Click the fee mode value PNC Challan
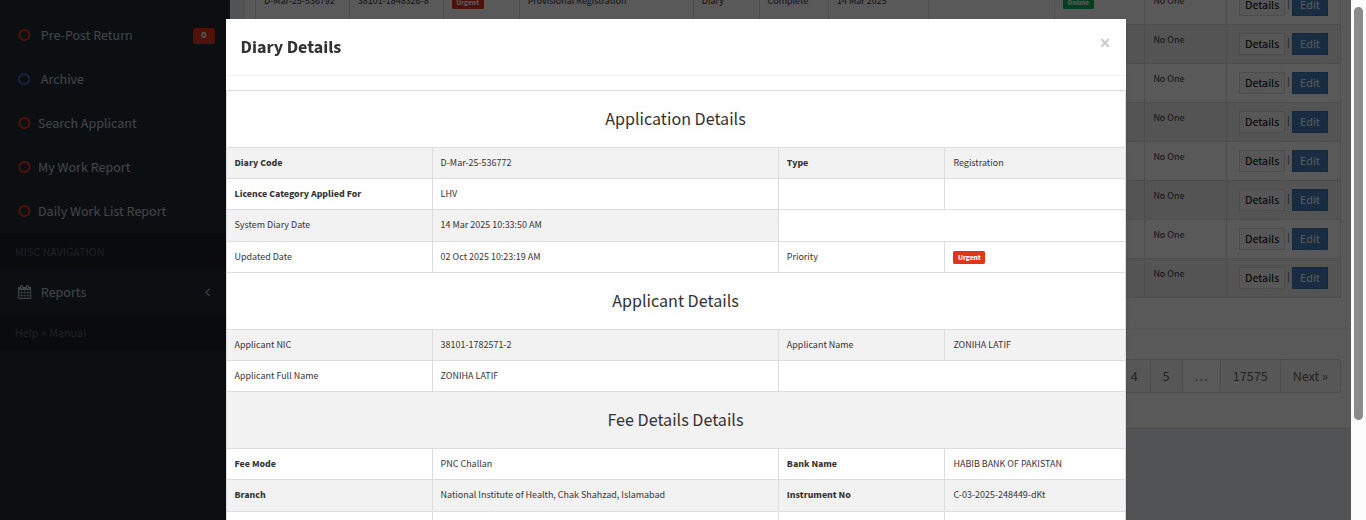The height and width of the screenshot is (520, 1366). (x=466, y=464)
